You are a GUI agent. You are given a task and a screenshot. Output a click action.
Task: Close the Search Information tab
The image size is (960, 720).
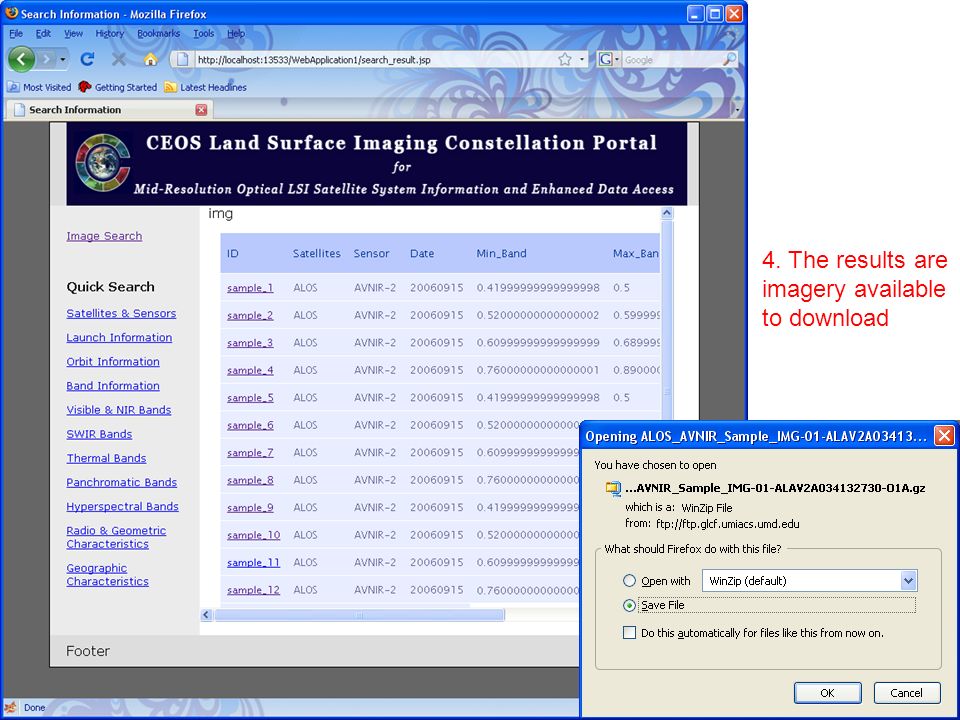click(201, 110)
